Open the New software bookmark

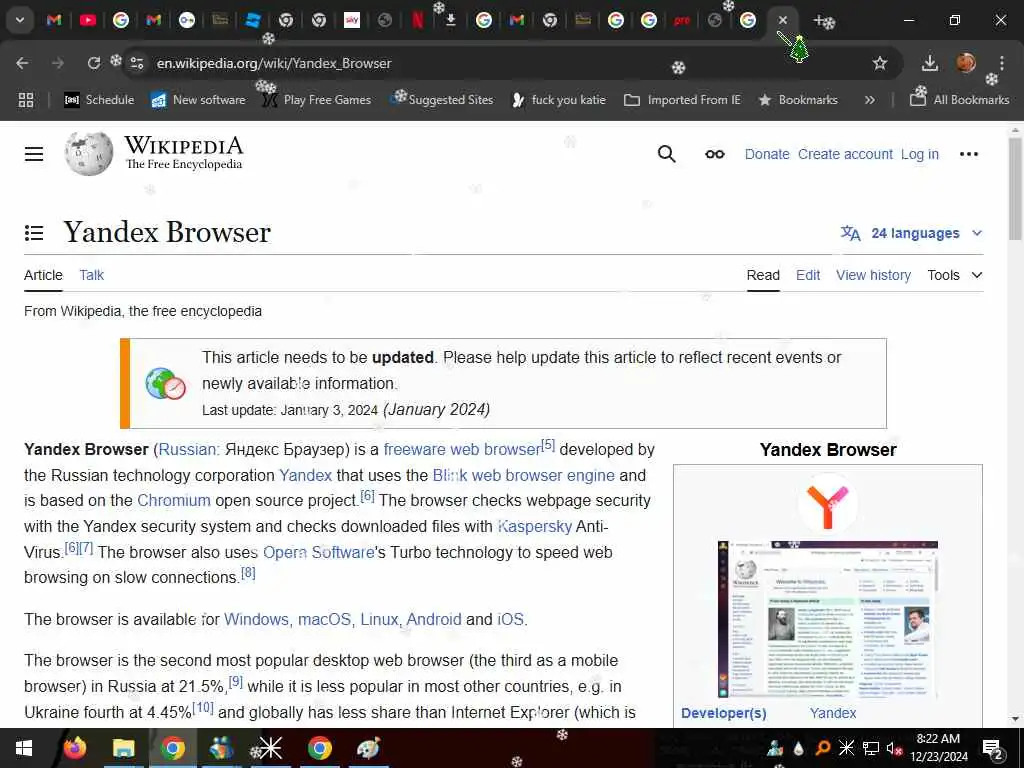(x=199, y=100)
